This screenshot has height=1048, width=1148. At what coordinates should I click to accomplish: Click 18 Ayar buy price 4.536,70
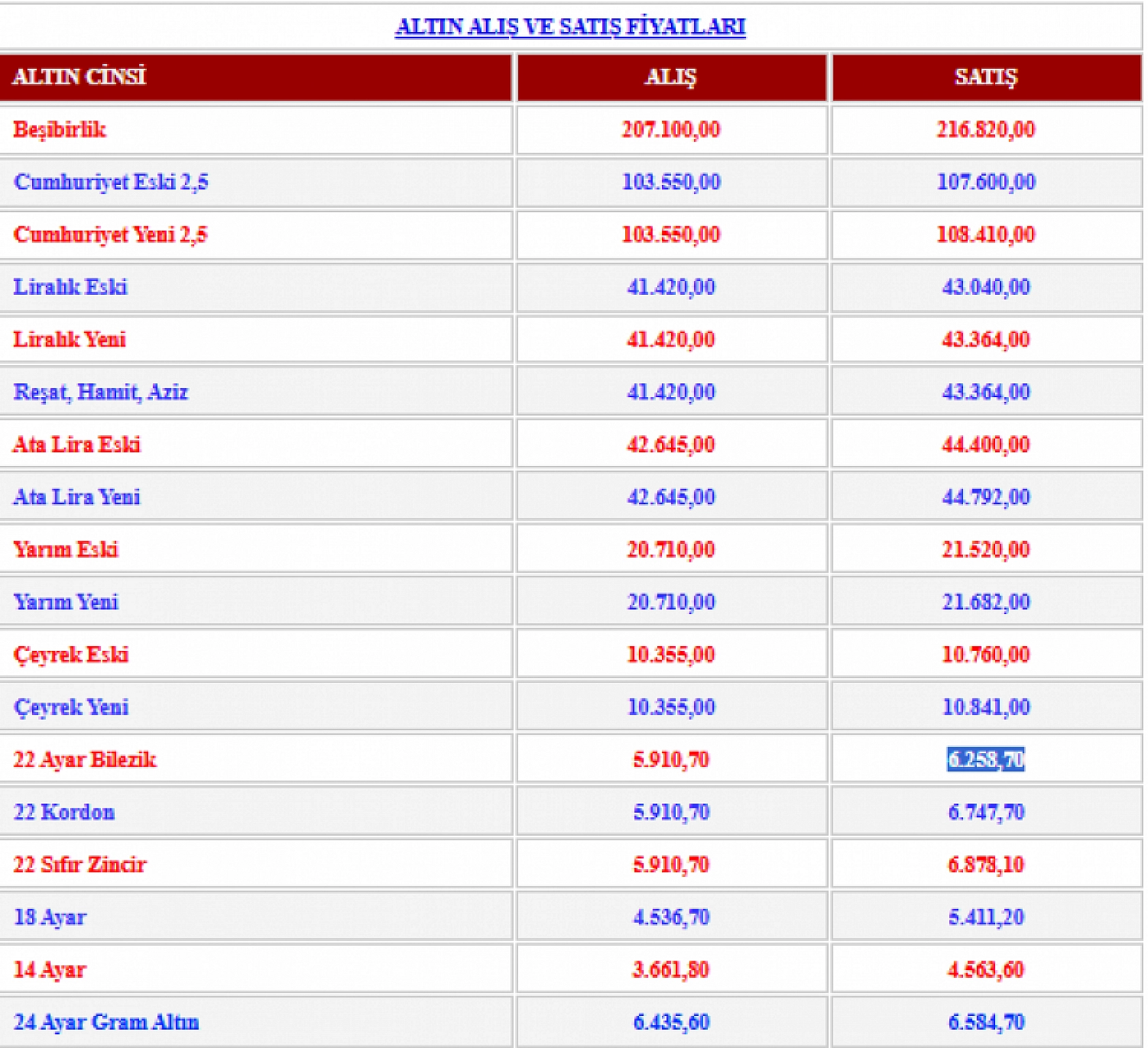click(671, 917)
